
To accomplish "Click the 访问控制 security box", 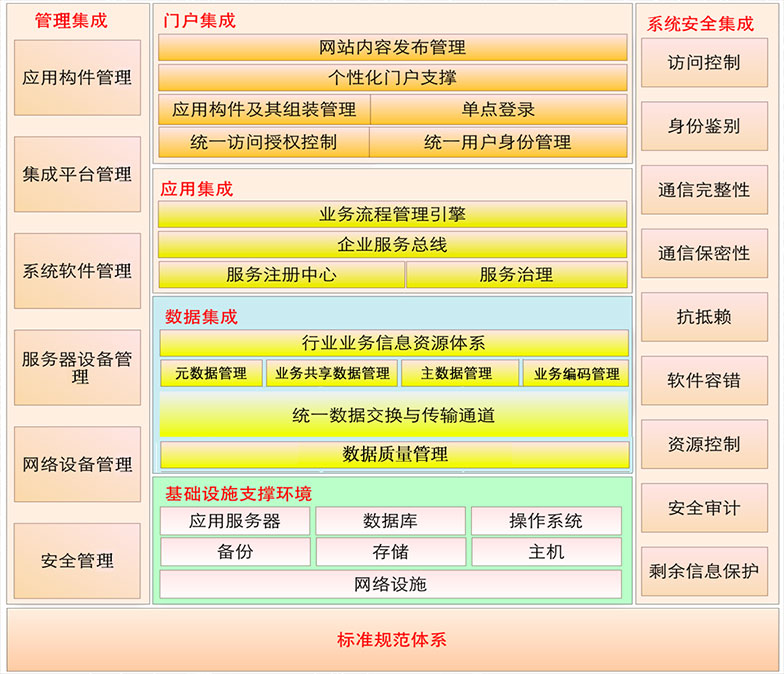I will click(x=704, y=63).
